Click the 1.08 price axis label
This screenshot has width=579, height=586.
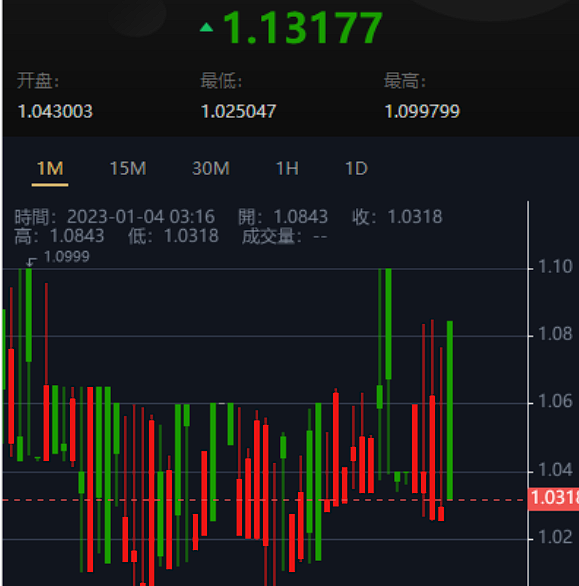tap(555, 334)
